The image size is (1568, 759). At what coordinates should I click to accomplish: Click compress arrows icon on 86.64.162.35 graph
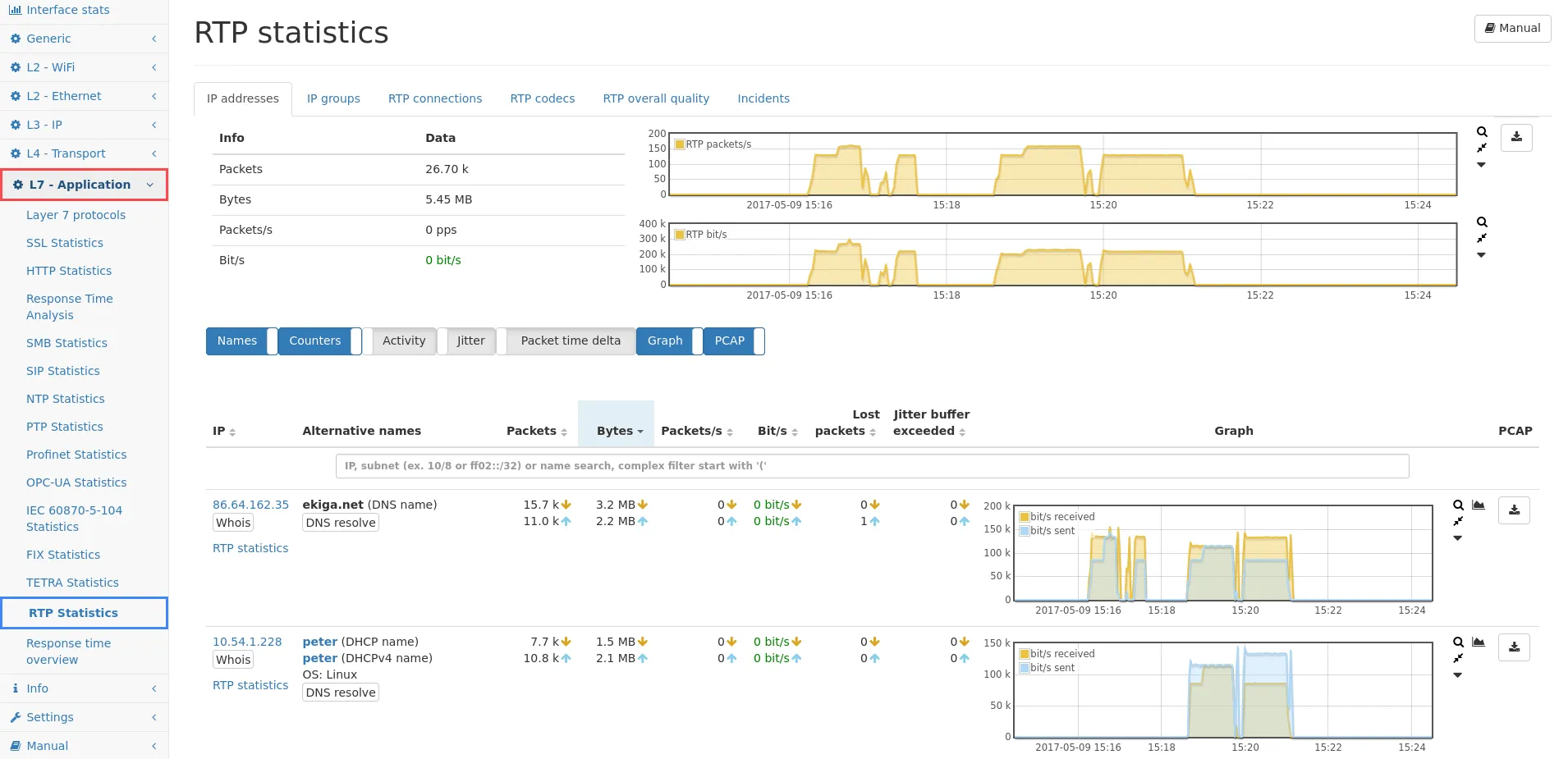1458,522
